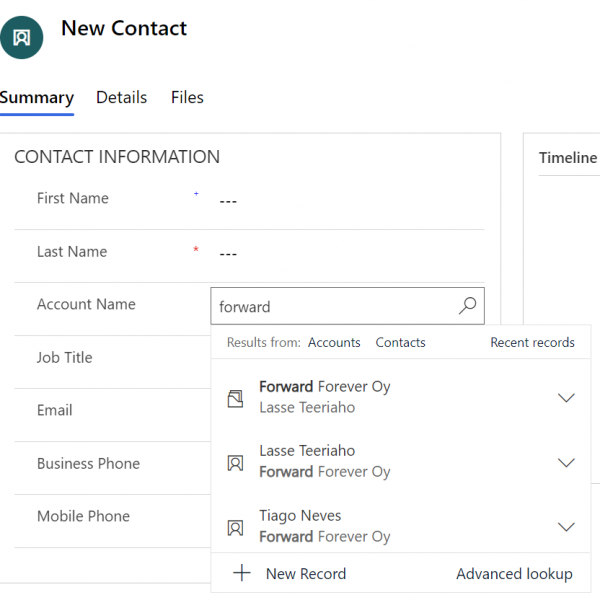This screenshot has width=600, height=600.
Task: Open the Details tab
Action: click(x=121, y=98)
